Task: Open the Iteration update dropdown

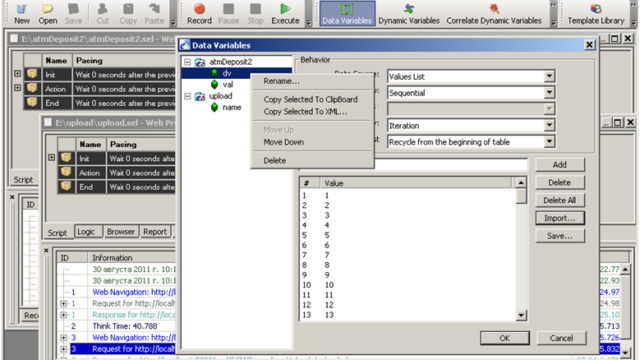Action: (x=549, y=125)
